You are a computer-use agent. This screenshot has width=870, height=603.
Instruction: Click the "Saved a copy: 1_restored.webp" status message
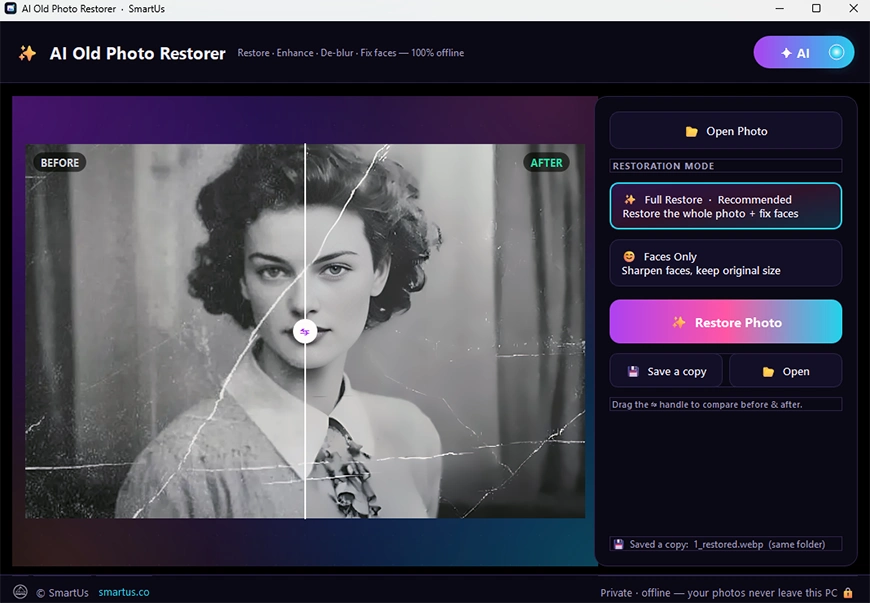(726, 544)
